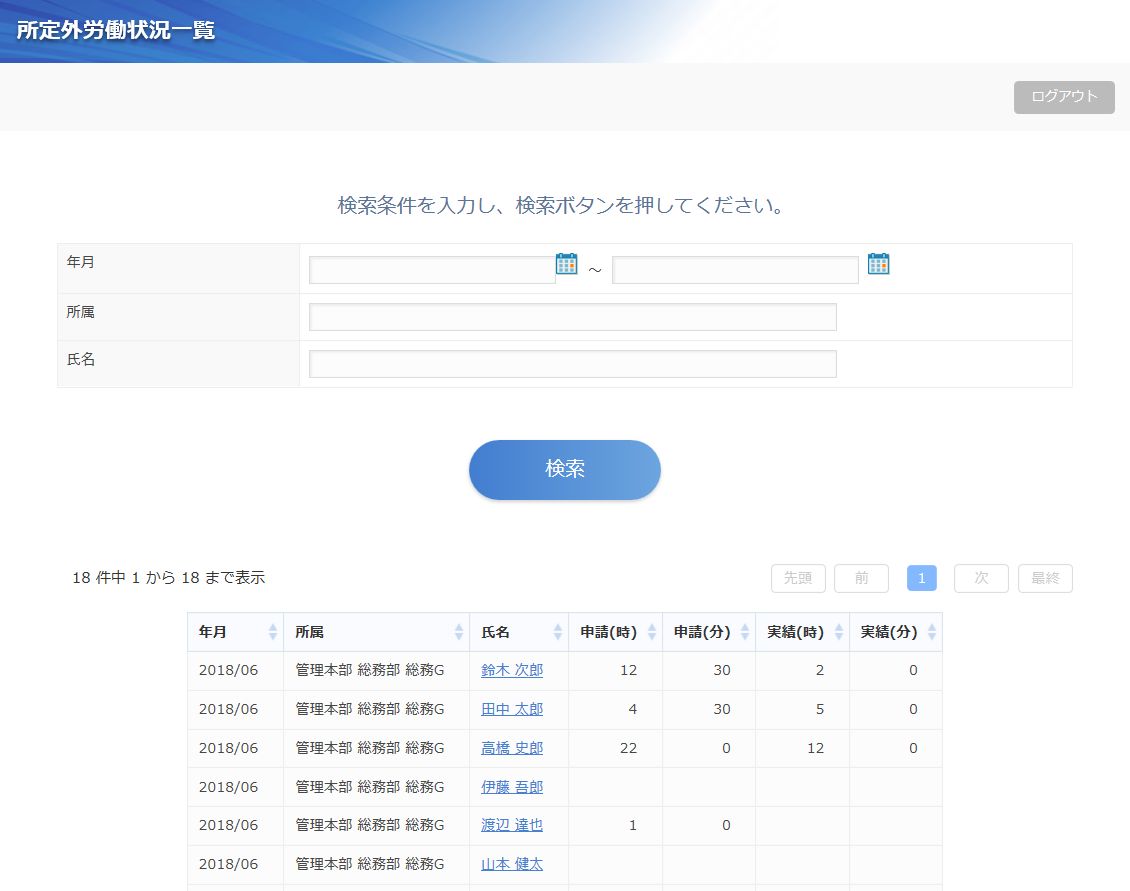Click the ログアウト logout button
This screenshot has height=891, width=1130.
[1064, 97]
